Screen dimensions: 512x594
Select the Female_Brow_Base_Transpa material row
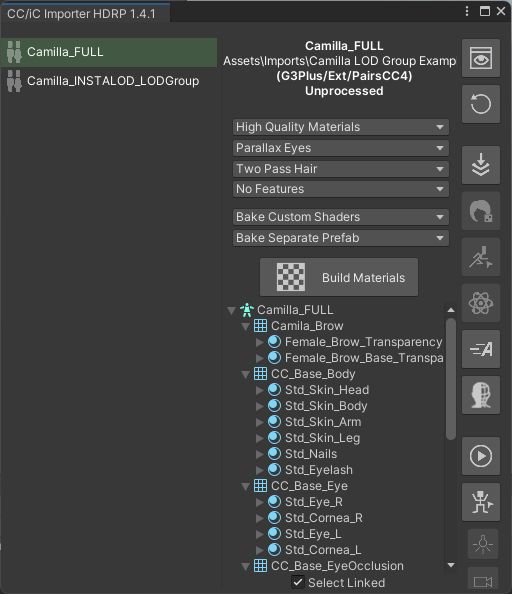[364, 358]
